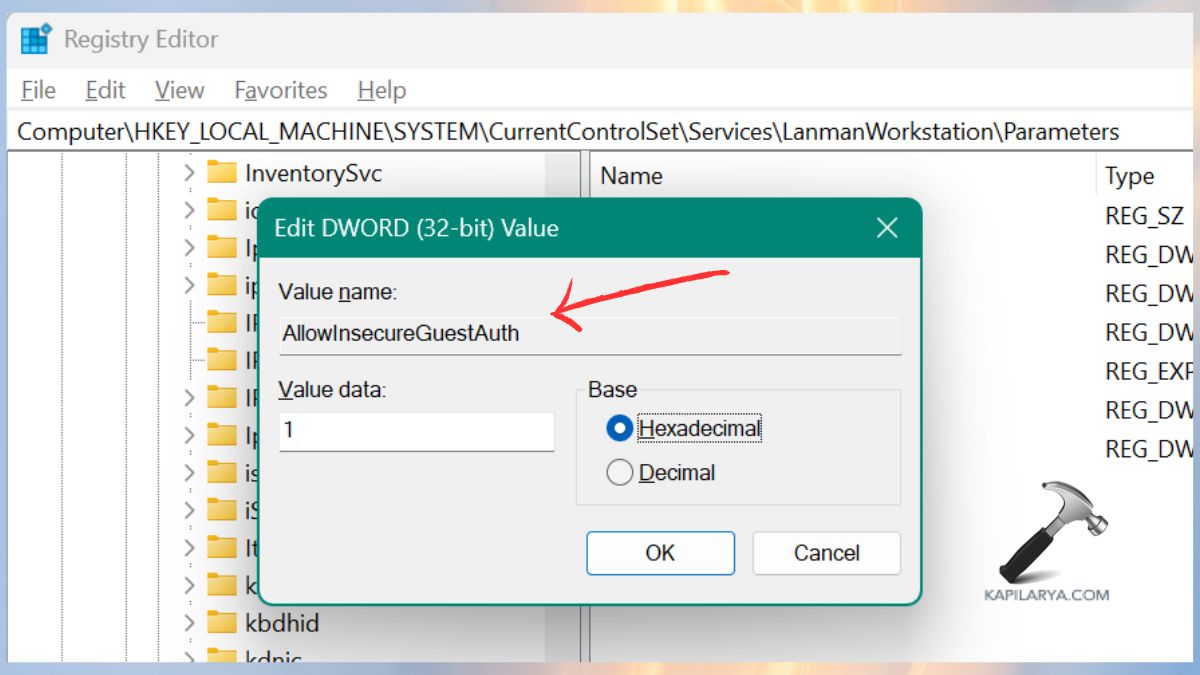Cancel the Edit DWORD dialog
The height and width of the screenshot is (675, 1200).
(826, 553)
